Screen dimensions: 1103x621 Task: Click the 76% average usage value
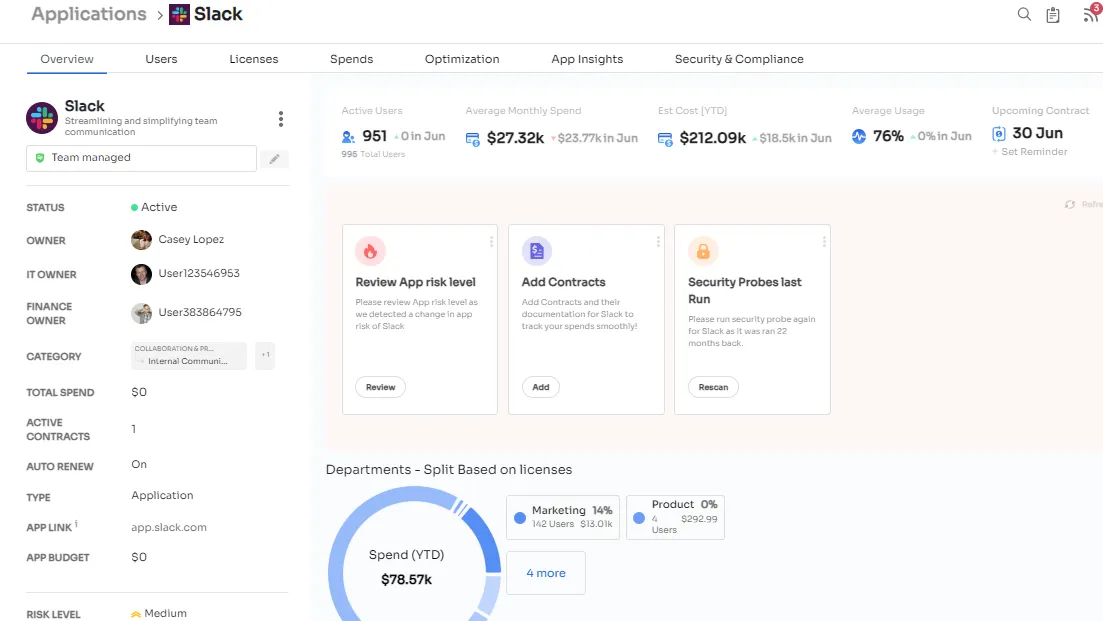click(888, 136)
